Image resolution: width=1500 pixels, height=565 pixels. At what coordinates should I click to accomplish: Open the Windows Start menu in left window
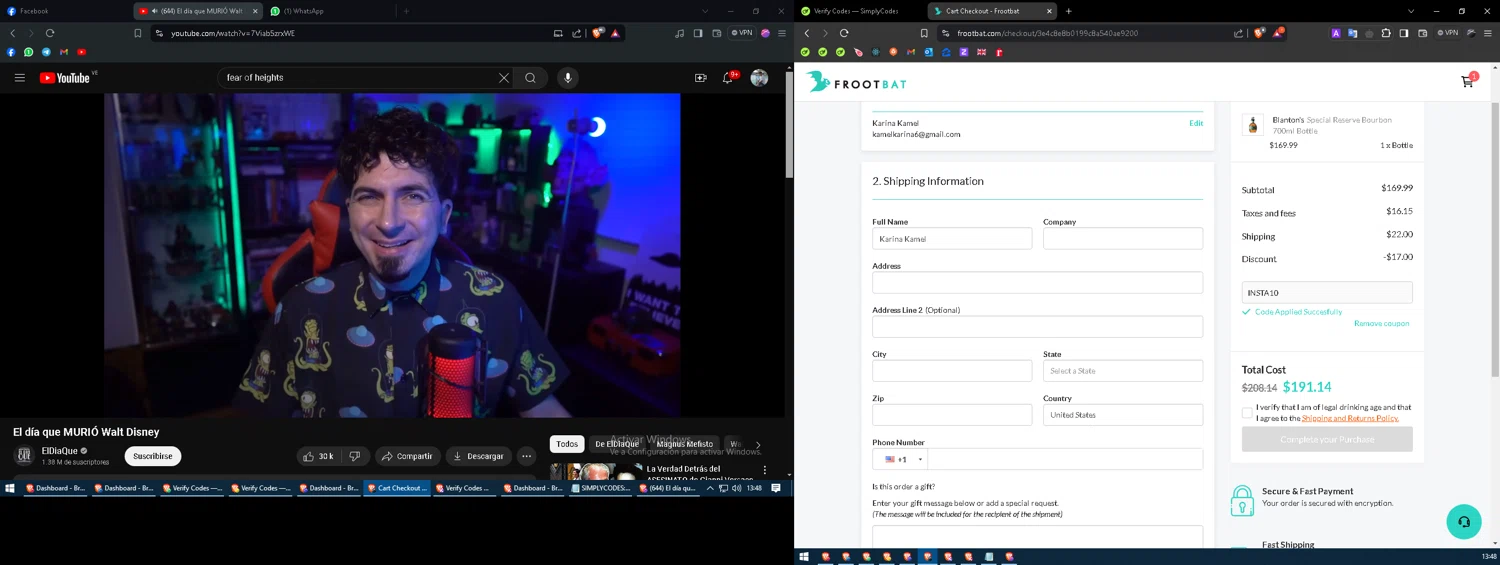[10, 488]
